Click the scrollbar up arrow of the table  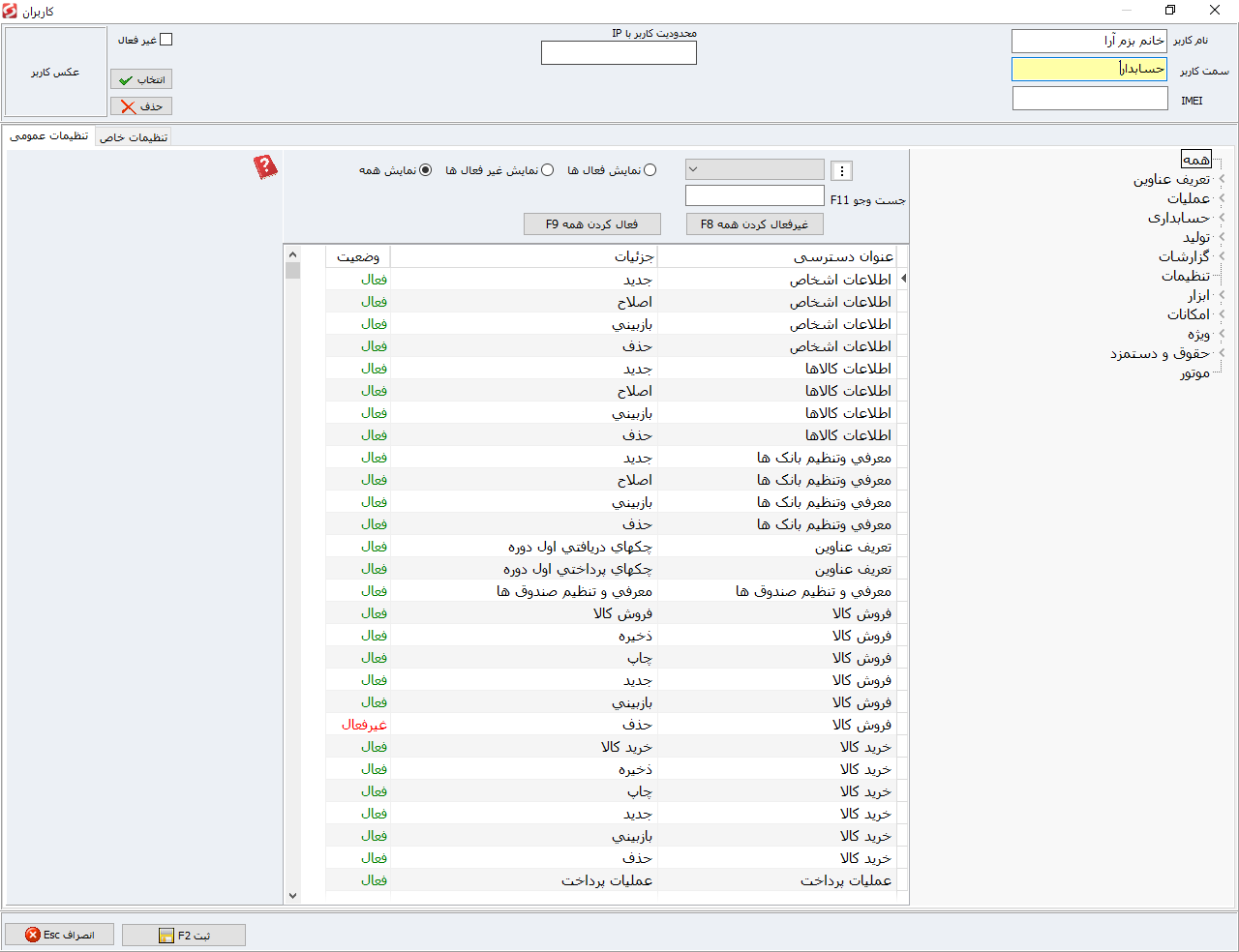tap(293, 254)
